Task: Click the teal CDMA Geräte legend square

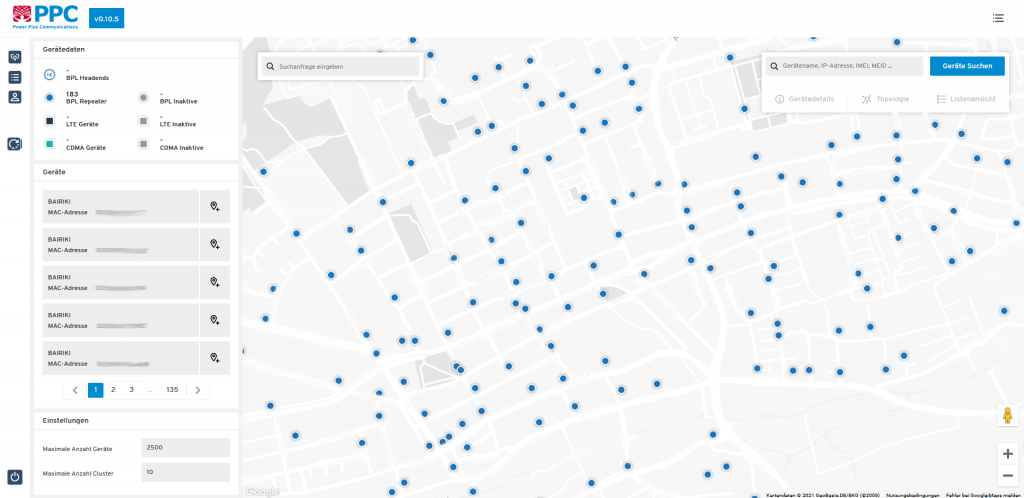Action: (x=50, y=144)
